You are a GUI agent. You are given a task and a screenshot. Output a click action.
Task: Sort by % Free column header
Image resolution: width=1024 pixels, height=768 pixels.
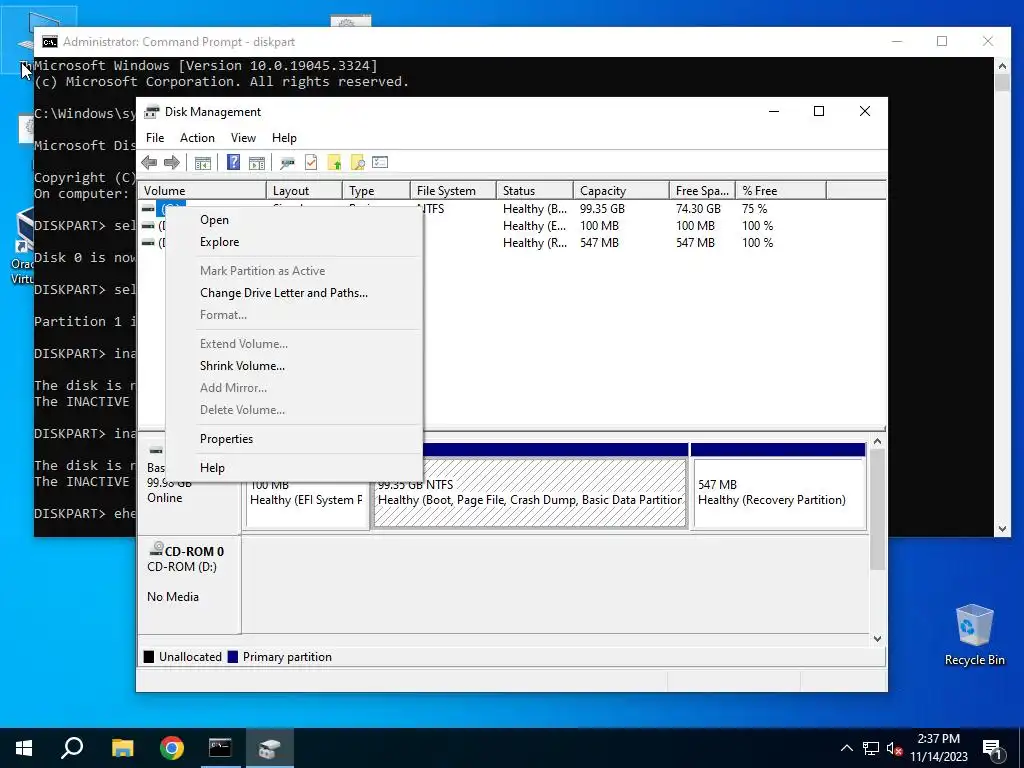781,191
